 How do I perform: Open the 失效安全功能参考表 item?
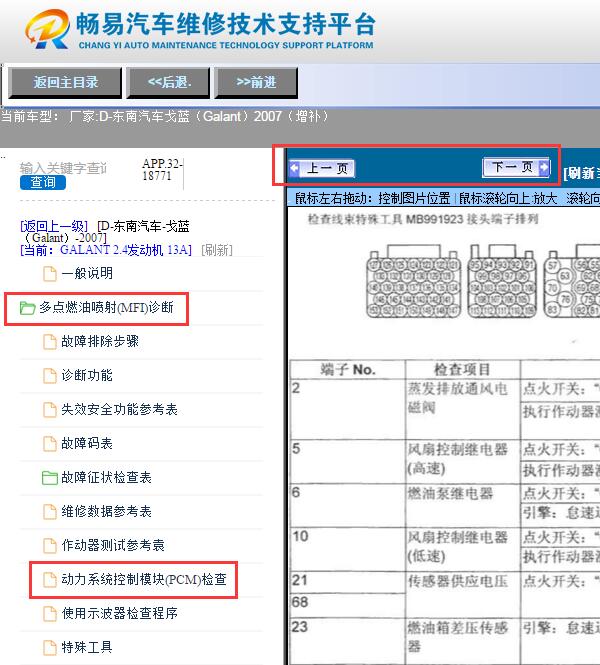point(119,409)
